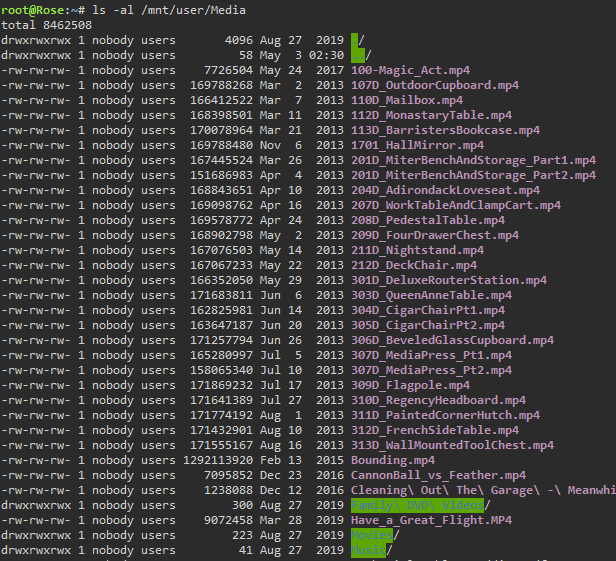The height and width of the screenshot is (561, 616).
Task: Select filename Have_a_Great_Flight.MP4
Action: 431,520
